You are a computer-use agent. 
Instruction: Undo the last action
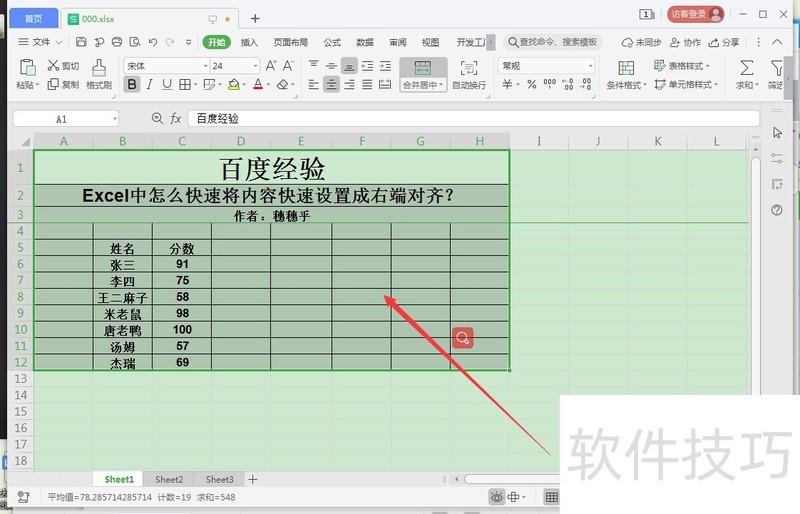pos(153,42)
